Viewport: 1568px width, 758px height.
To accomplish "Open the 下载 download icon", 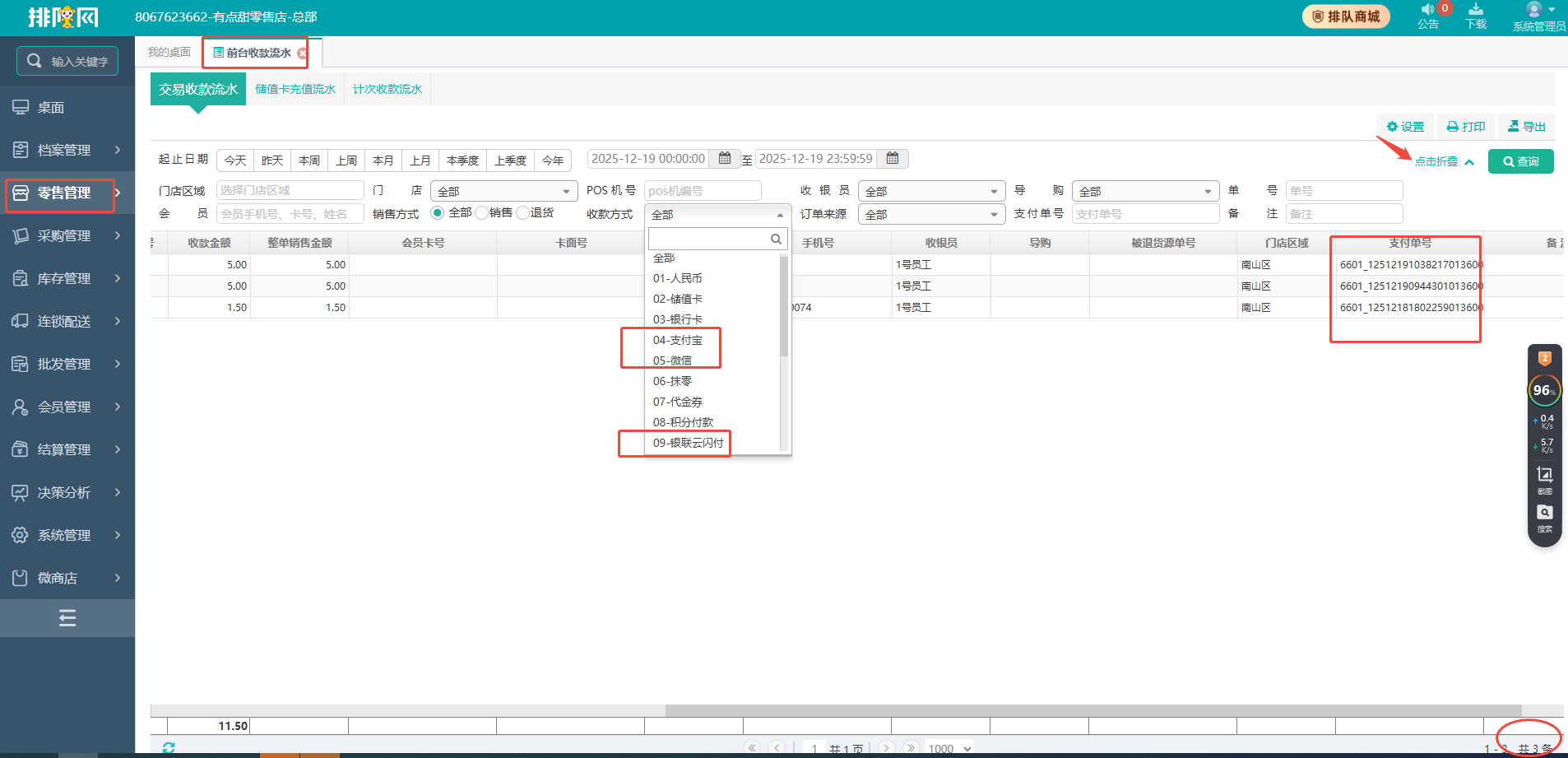I will (x=1476, y=9).
